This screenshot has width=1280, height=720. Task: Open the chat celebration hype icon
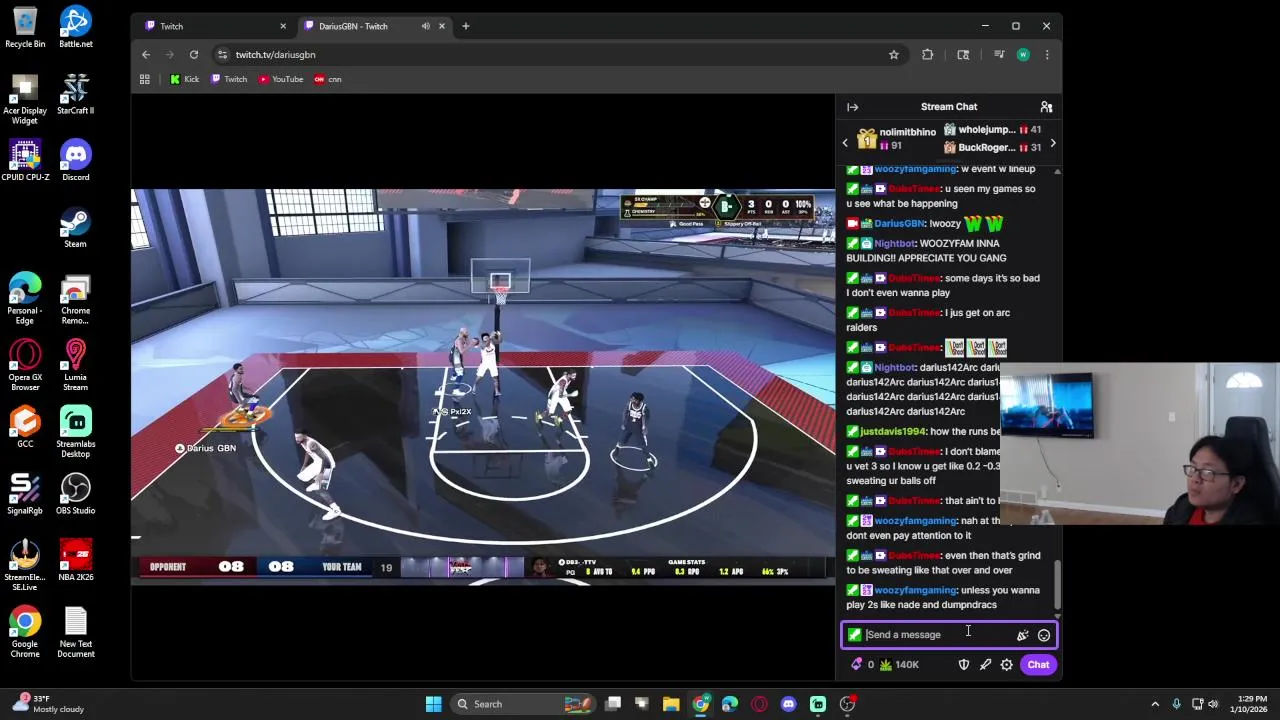click(x=1022, y=635)
